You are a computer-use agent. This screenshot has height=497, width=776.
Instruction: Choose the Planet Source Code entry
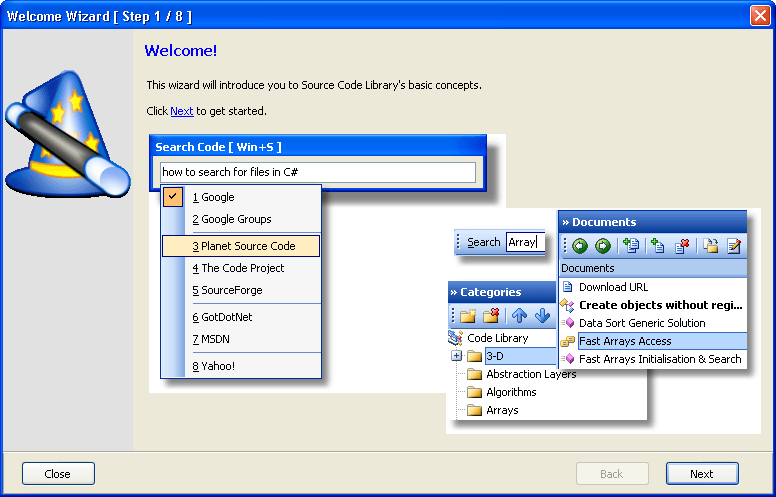coord(241,246)
